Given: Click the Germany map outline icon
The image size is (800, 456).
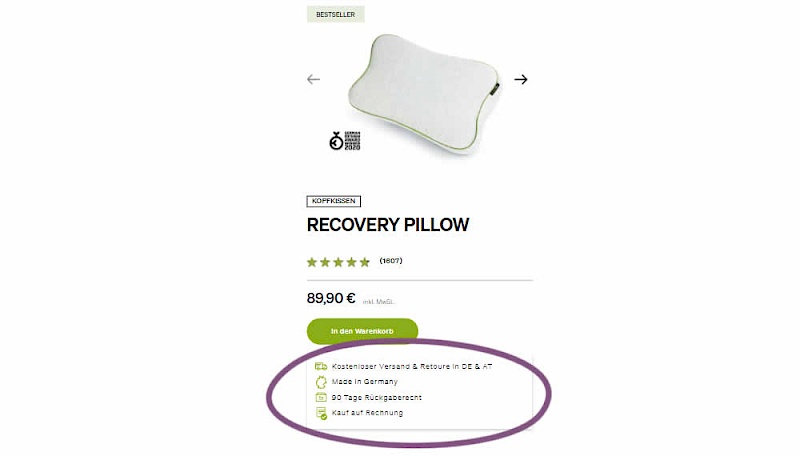Looking at the screenshot, I should (x=321, y=382).
